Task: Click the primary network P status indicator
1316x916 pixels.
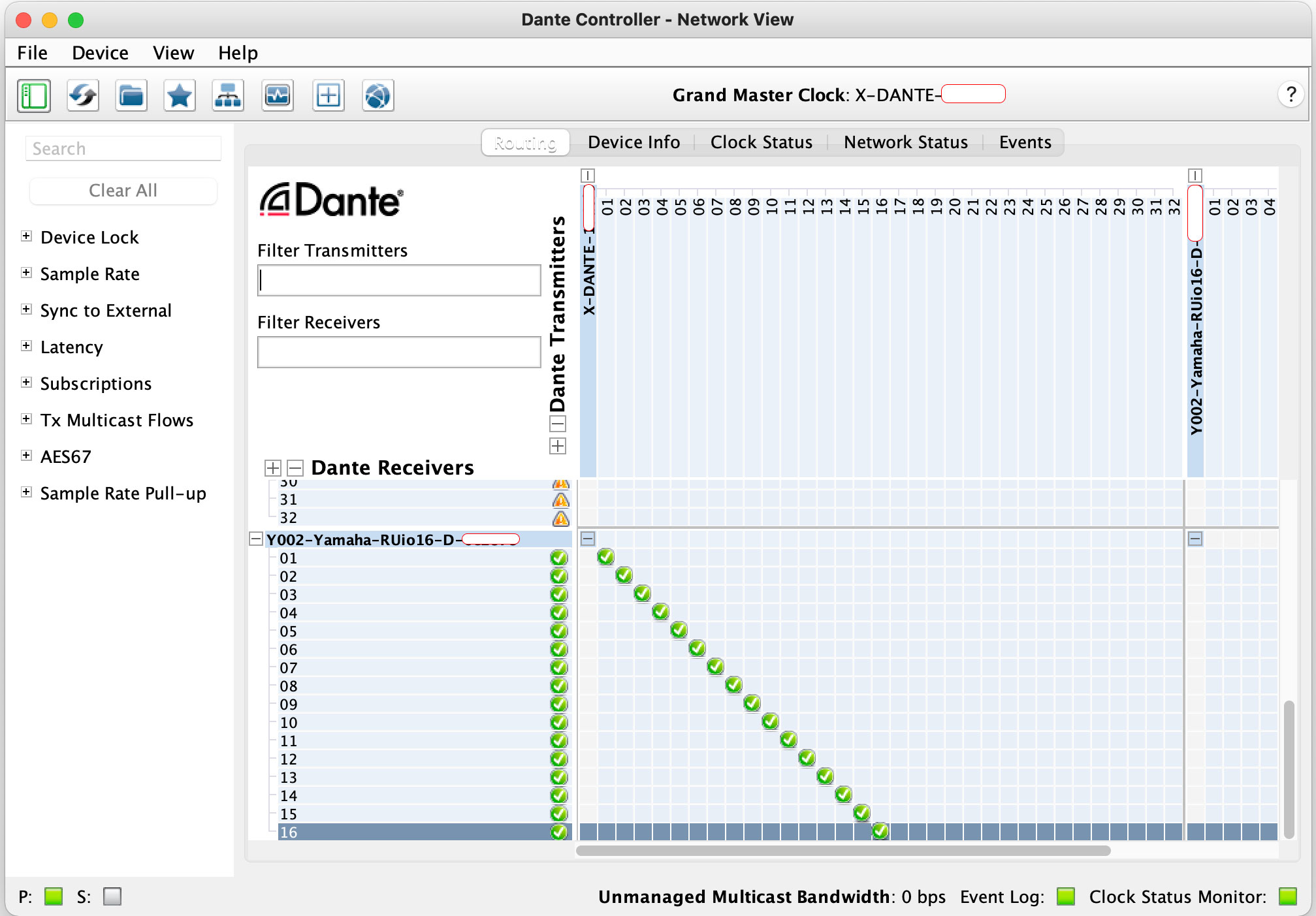Action: click(x=54, y=896)
